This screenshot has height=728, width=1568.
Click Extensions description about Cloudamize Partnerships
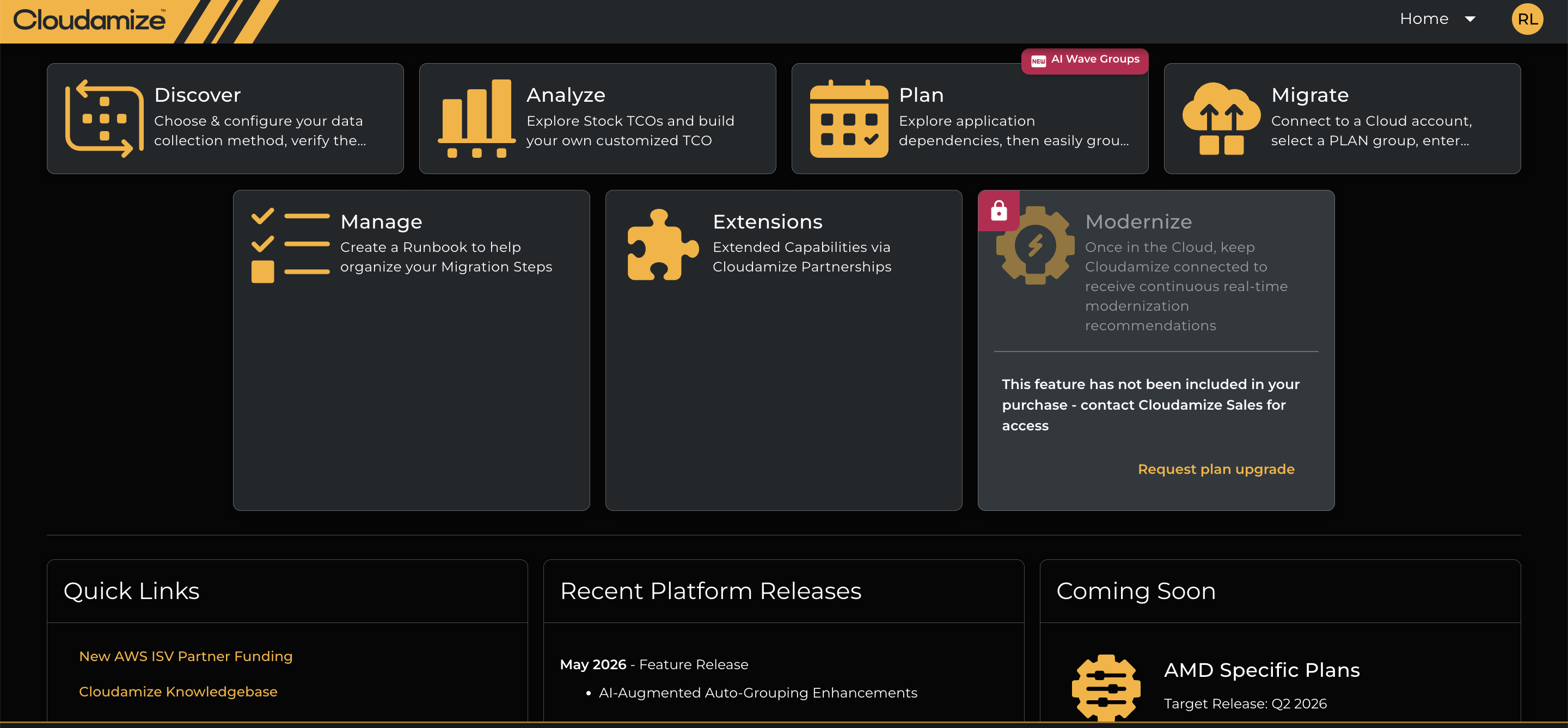(x=801, y=257)
